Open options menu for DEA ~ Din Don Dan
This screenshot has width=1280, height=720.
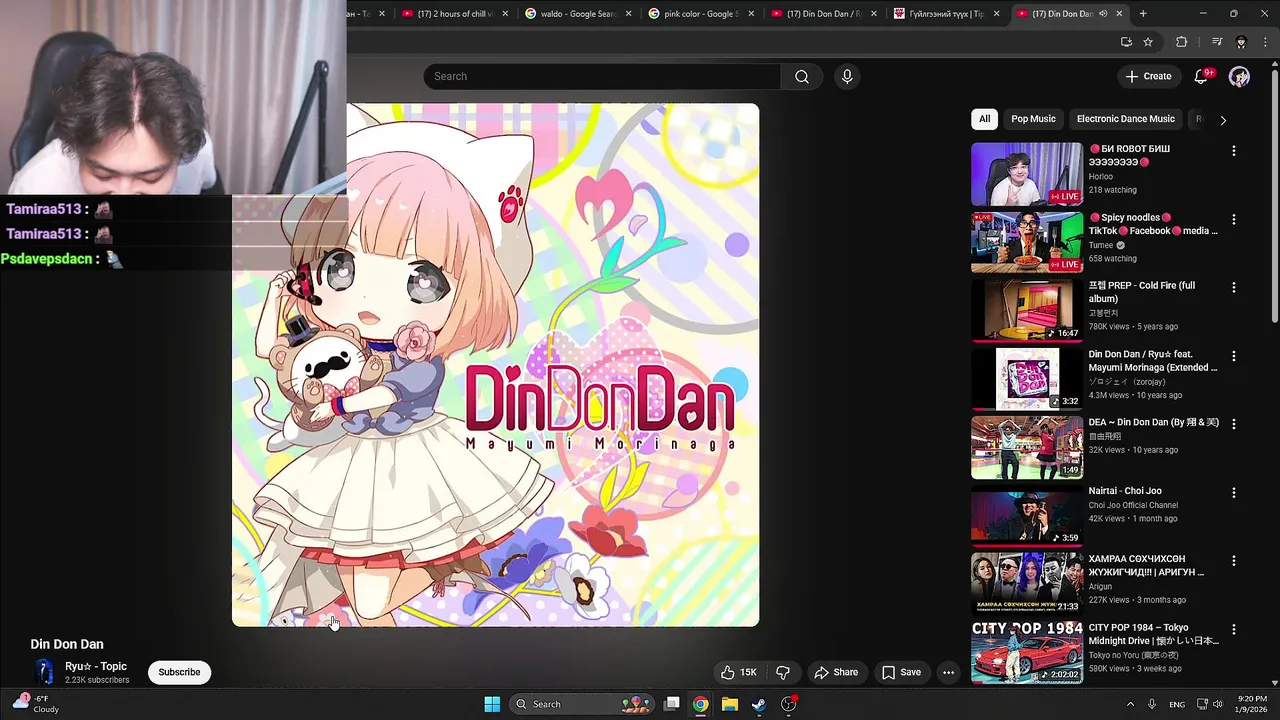pyautogui.click(x=1233, y=424)
